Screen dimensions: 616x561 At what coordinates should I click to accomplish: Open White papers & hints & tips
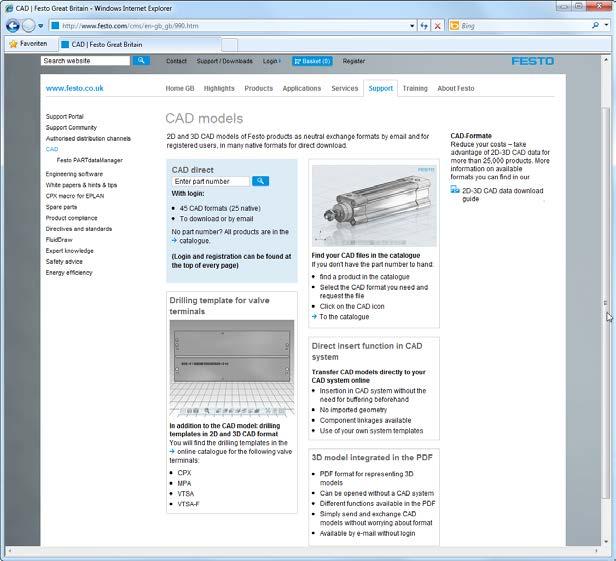(x=81, y=185)
